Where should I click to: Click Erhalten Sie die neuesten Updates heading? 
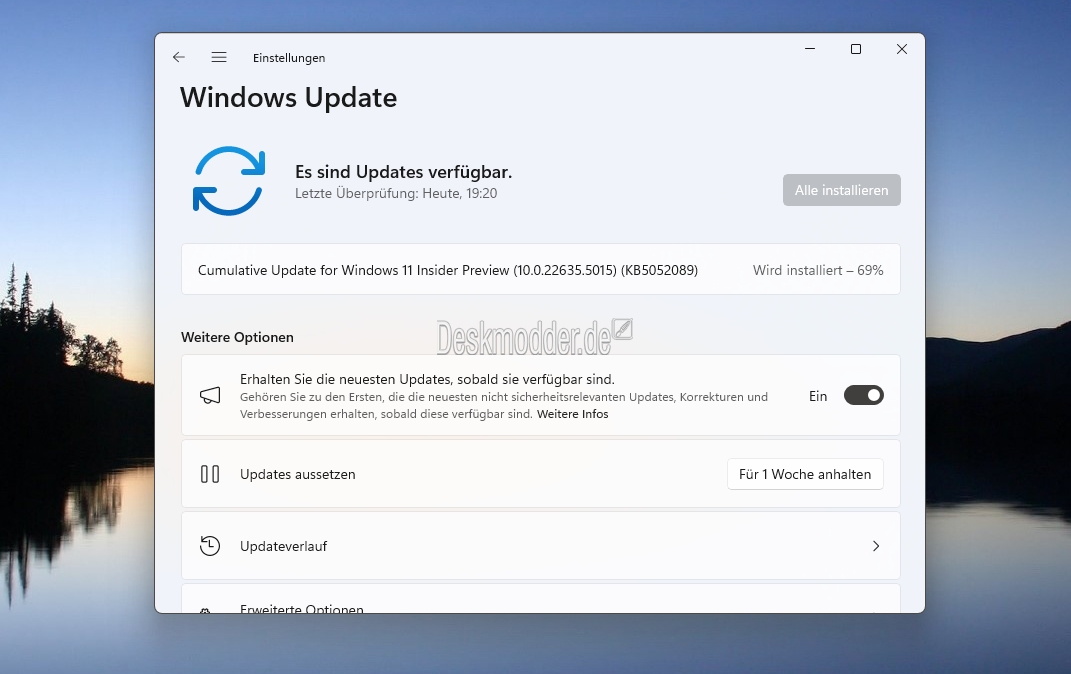(427, 379)
